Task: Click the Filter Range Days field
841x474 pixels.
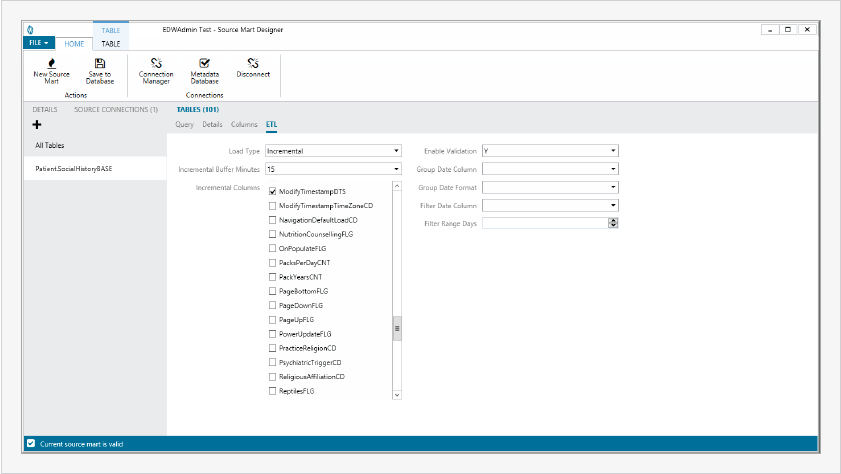Action: (x=544, y=223)
